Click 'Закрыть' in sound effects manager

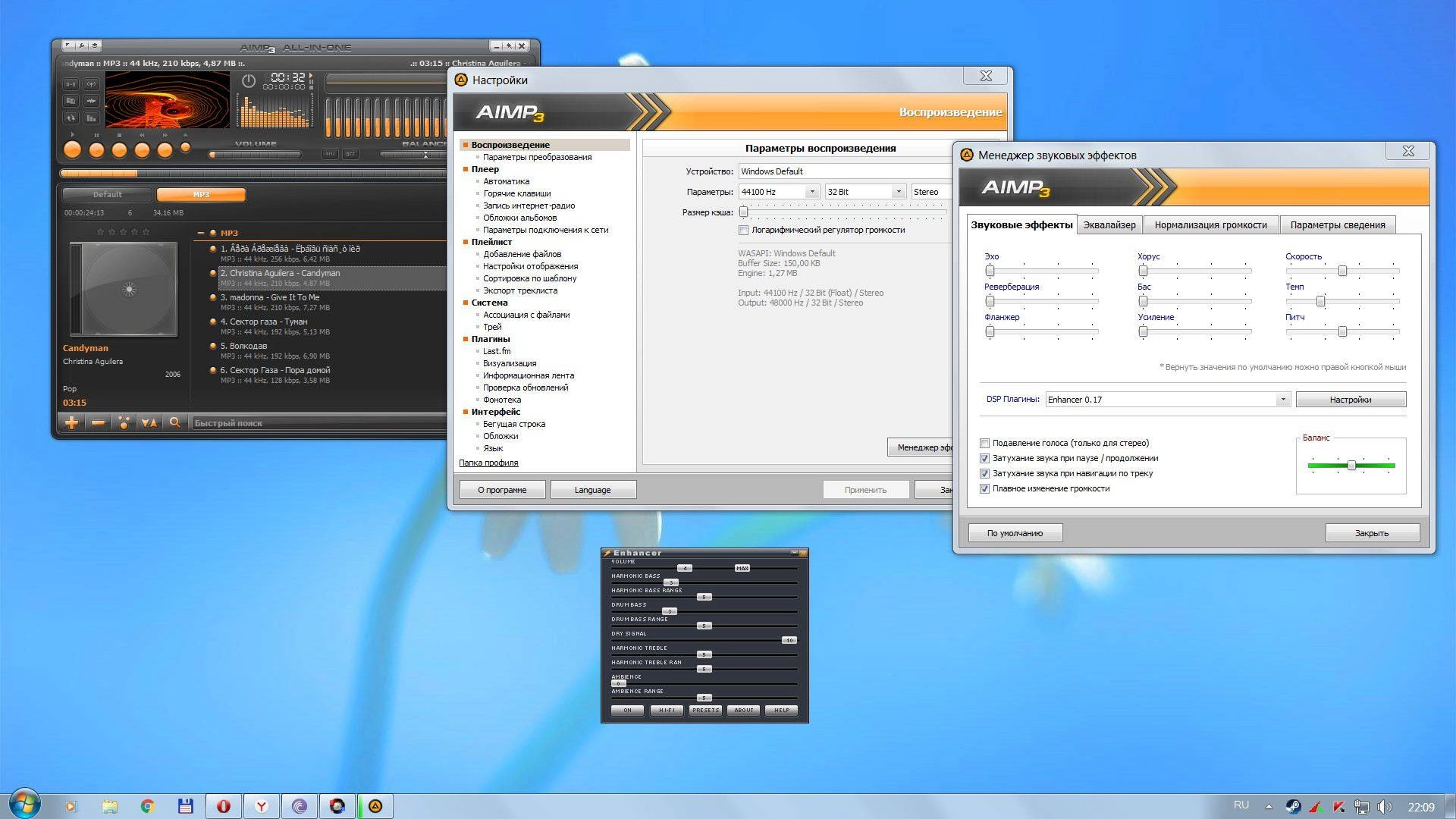(x=1372, y=533)
